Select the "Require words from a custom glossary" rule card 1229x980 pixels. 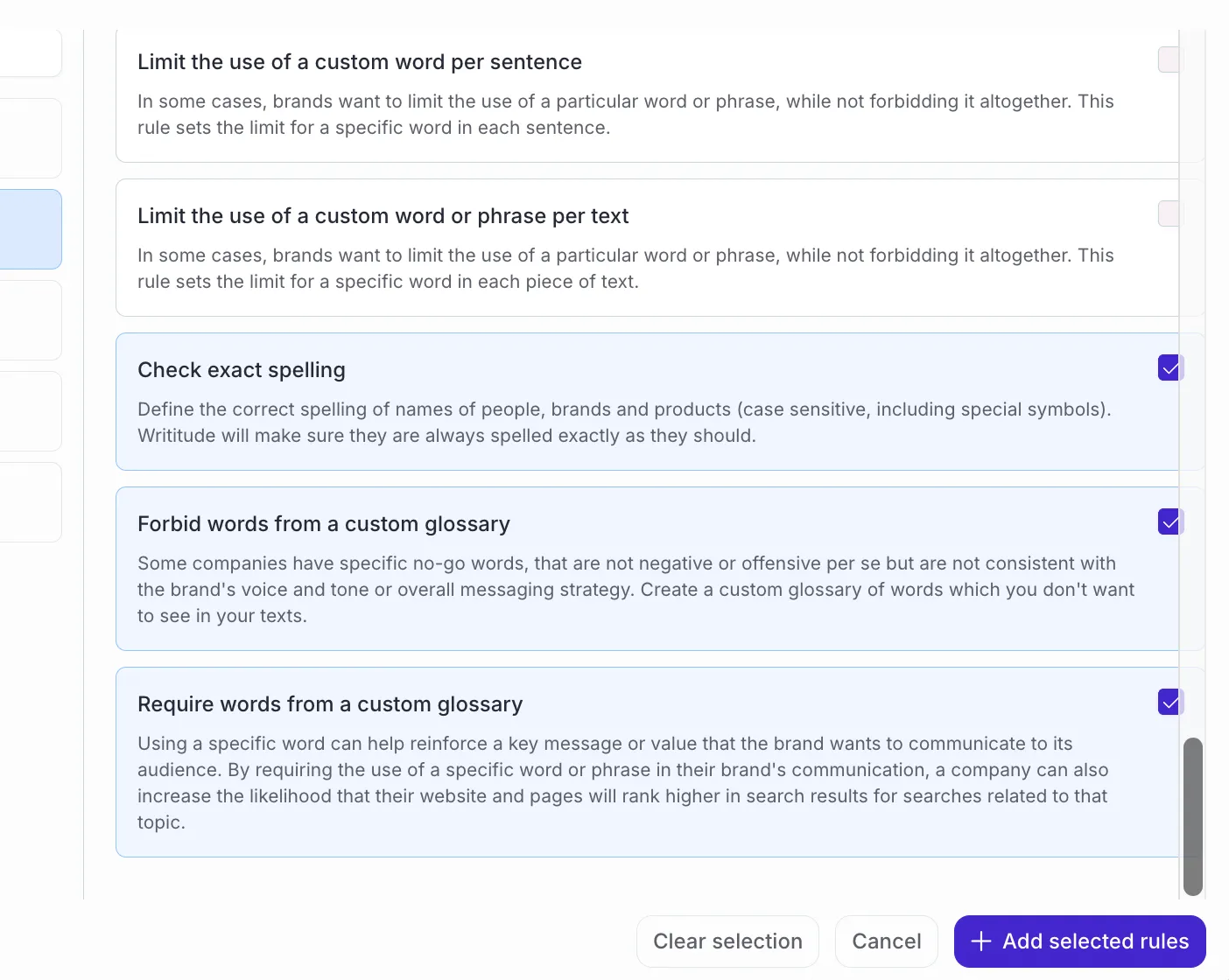[x=613, y=761]
